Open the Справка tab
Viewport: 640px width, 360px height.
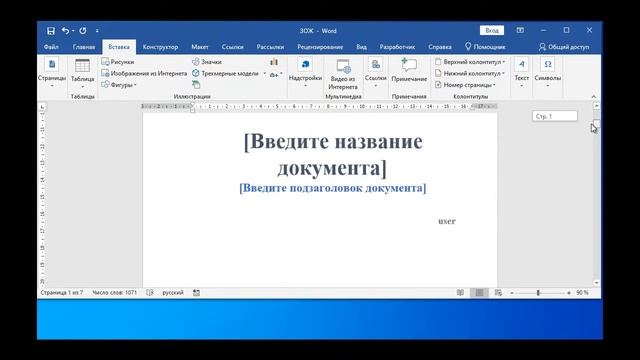point(440,47)
